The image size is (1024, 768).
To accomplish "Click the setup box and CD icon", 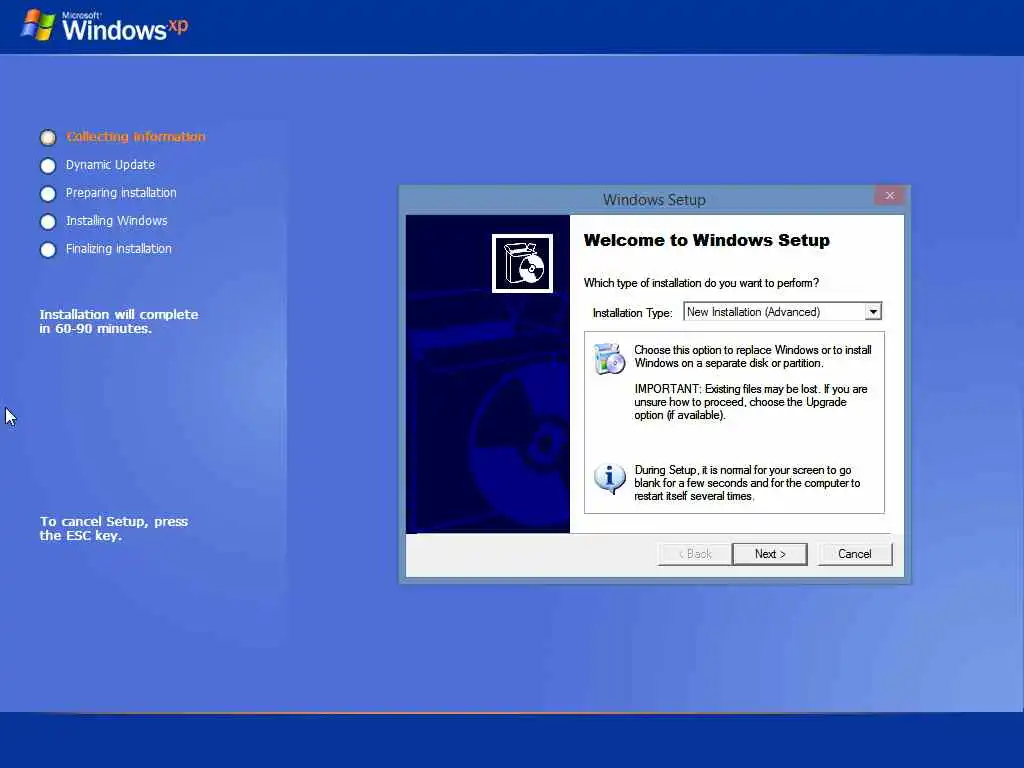I will tap(522, 263).
